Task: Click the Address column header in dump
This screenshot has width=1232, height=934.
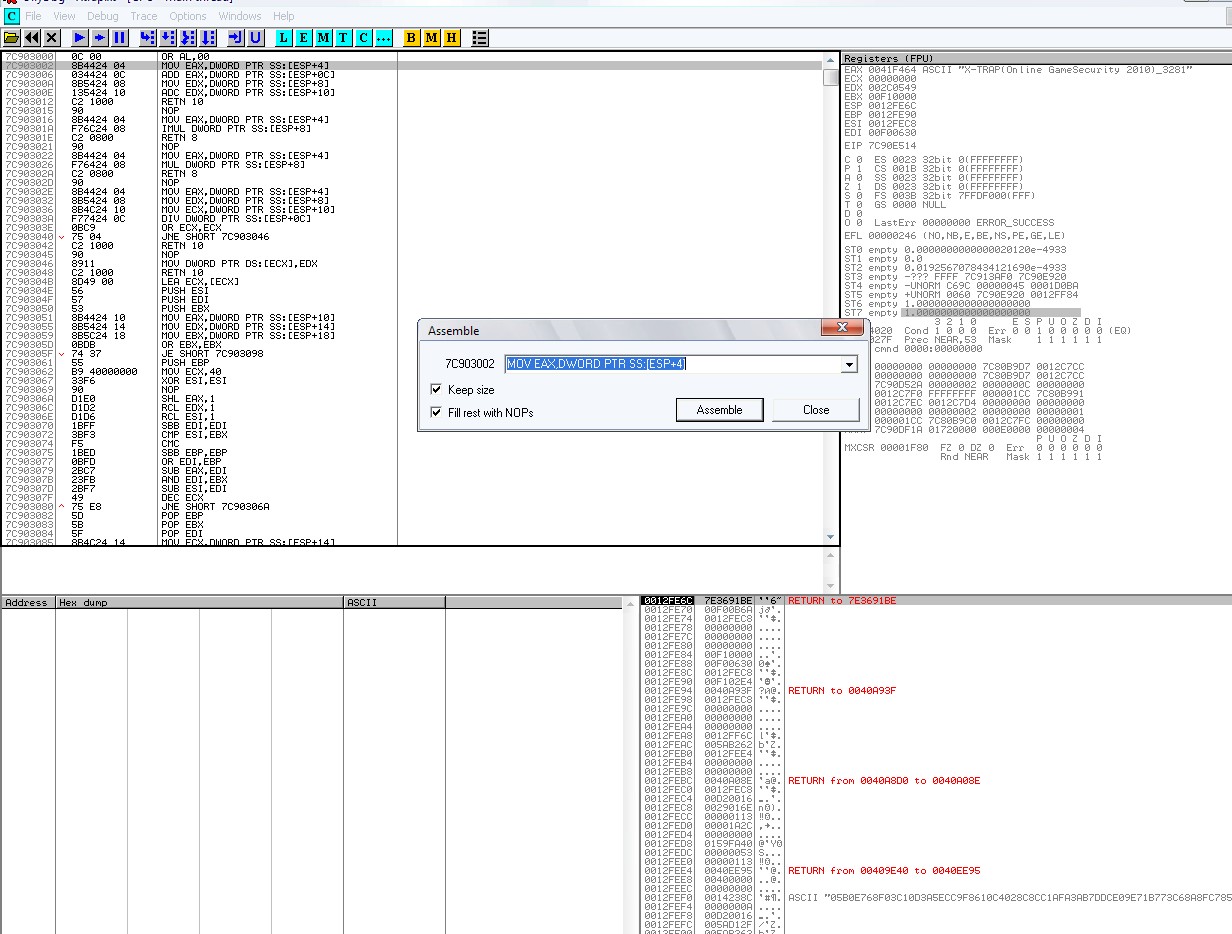Action: [28, 603]
